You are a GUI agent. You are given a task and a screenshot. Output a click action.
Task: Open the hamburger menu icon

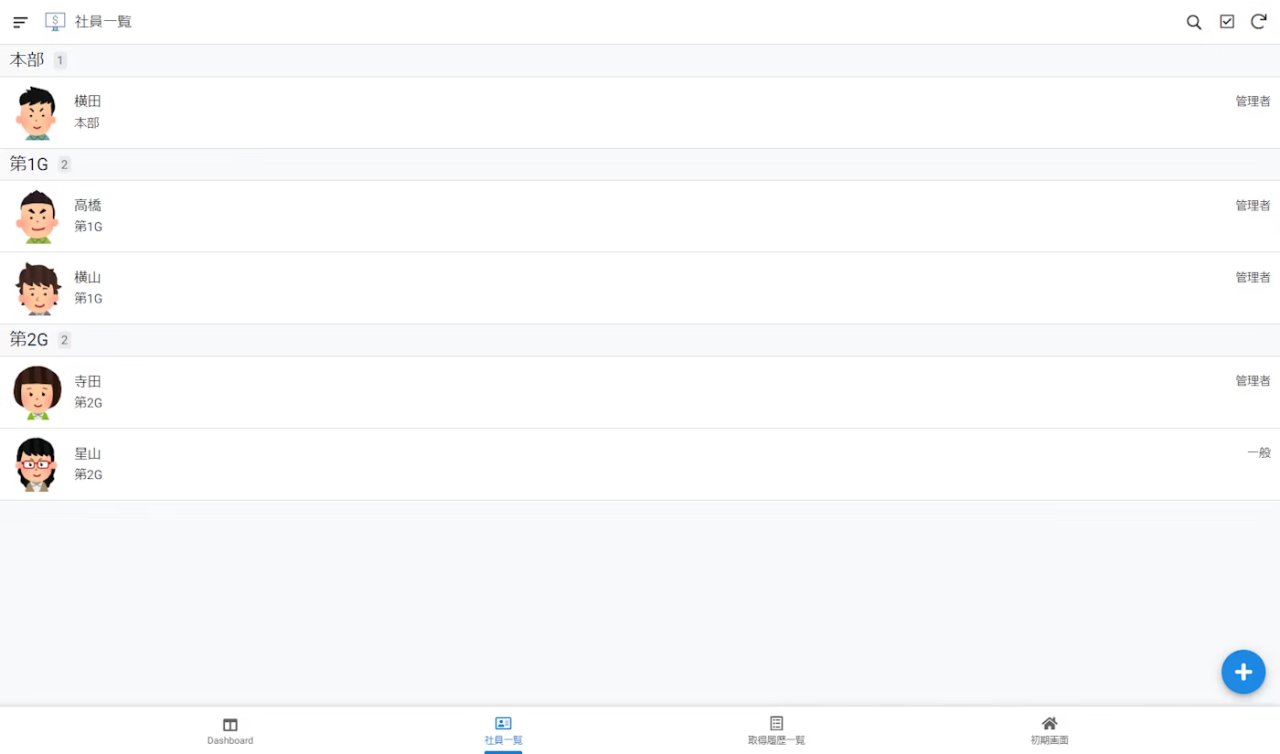pos(20,22)
